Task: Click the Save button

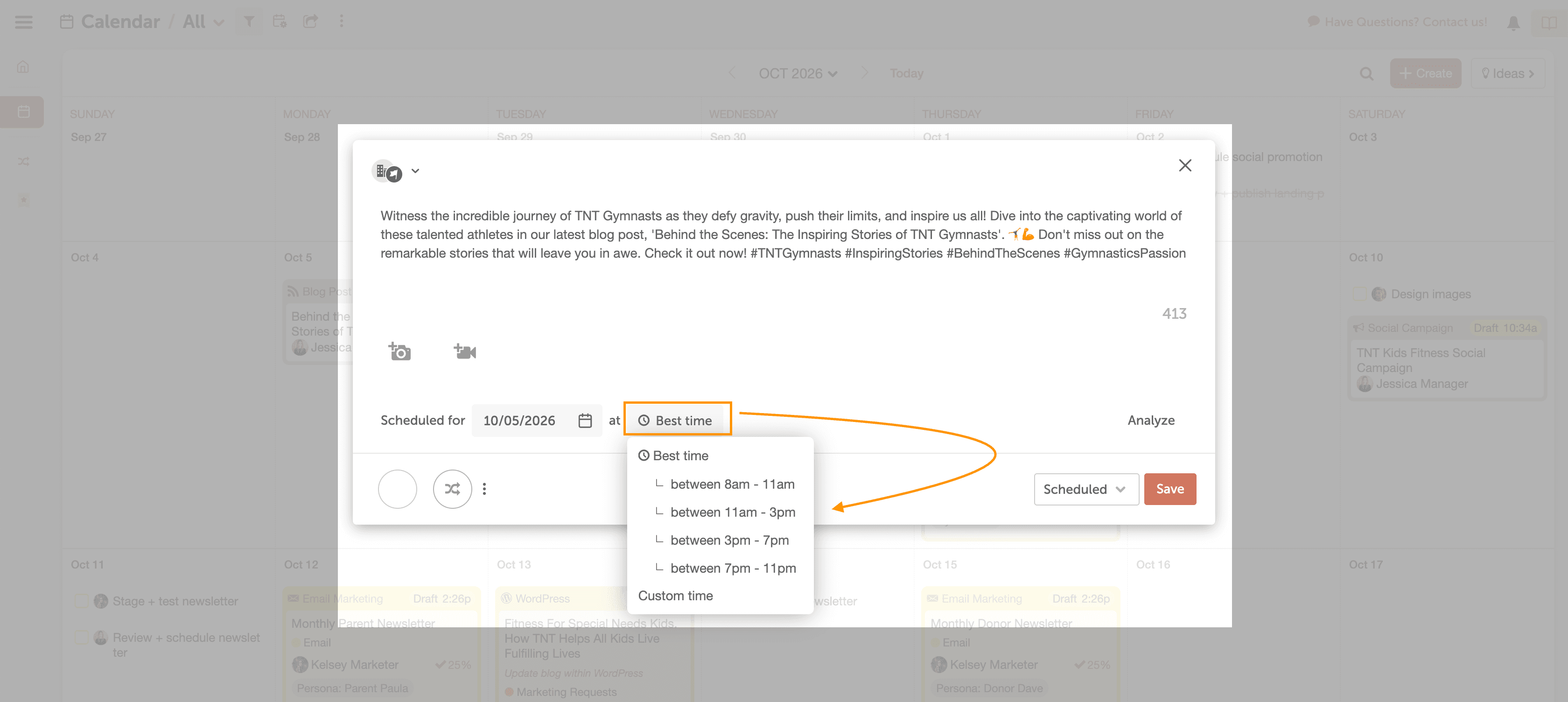Action: [1169, 489]
